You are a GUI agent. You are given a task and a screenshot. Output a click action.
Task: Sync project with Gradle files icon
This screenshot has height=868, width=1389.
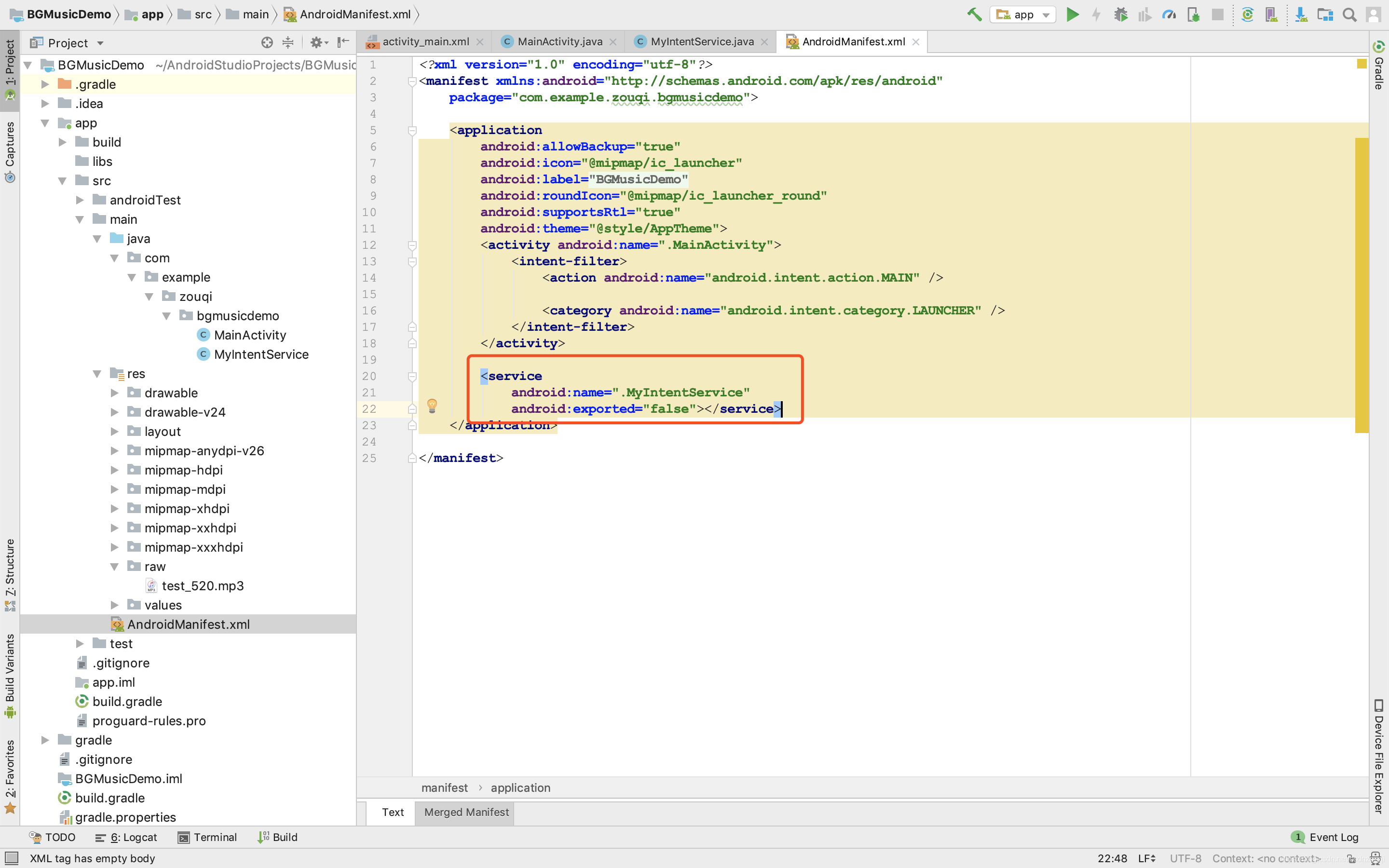1247,14
